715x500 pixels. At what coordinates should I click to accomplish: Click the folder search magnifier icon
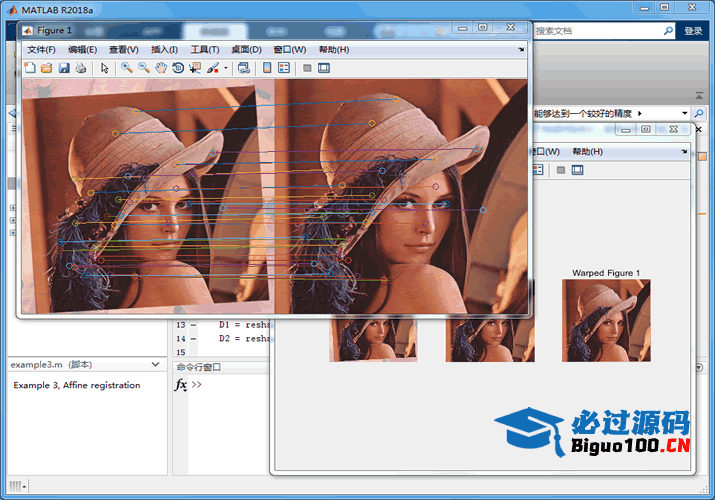tap(699, 113)
